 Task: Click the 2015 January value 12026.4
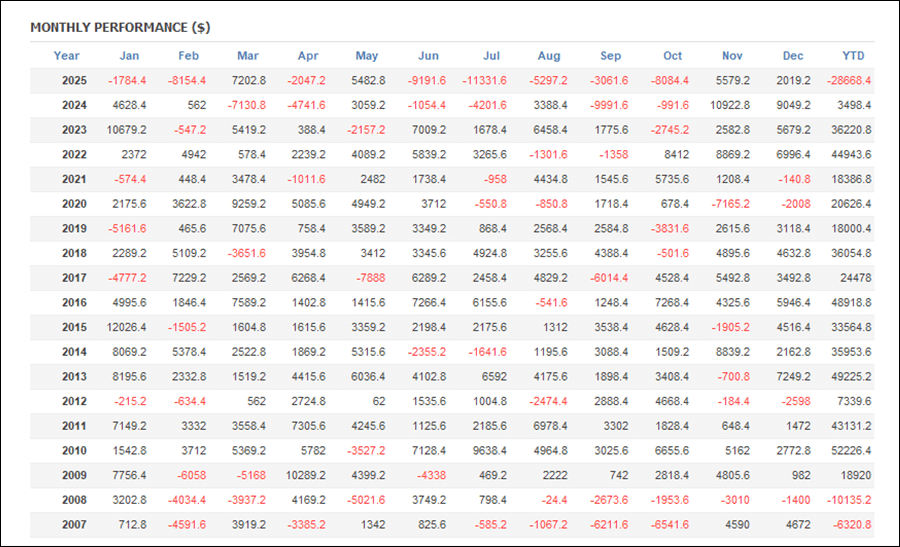click(x=124, y=327)
